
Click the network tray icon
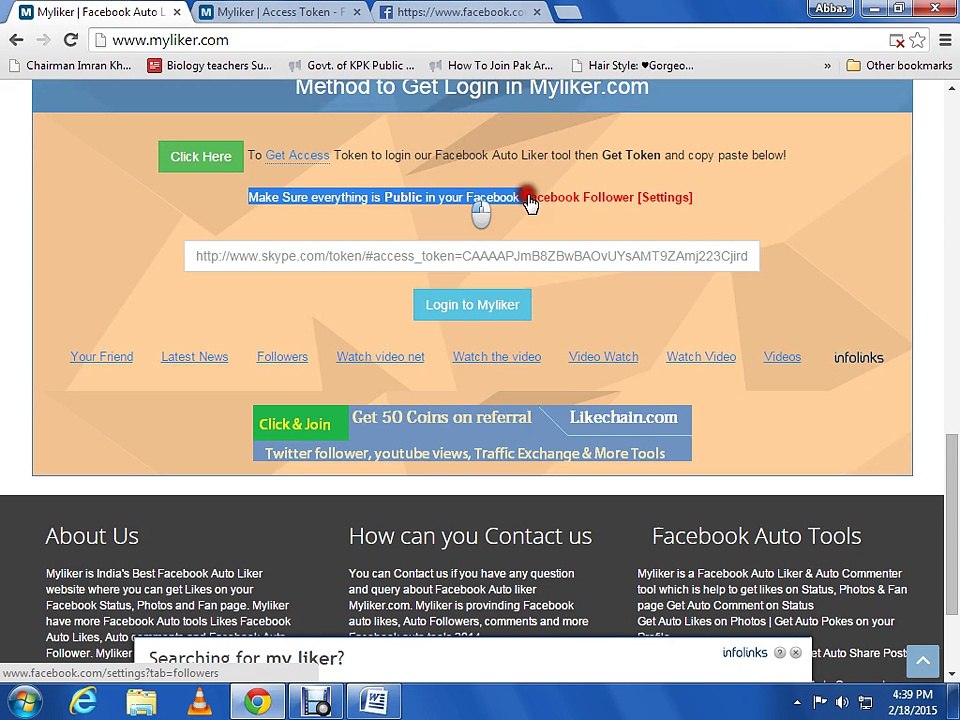coord(866,702)
